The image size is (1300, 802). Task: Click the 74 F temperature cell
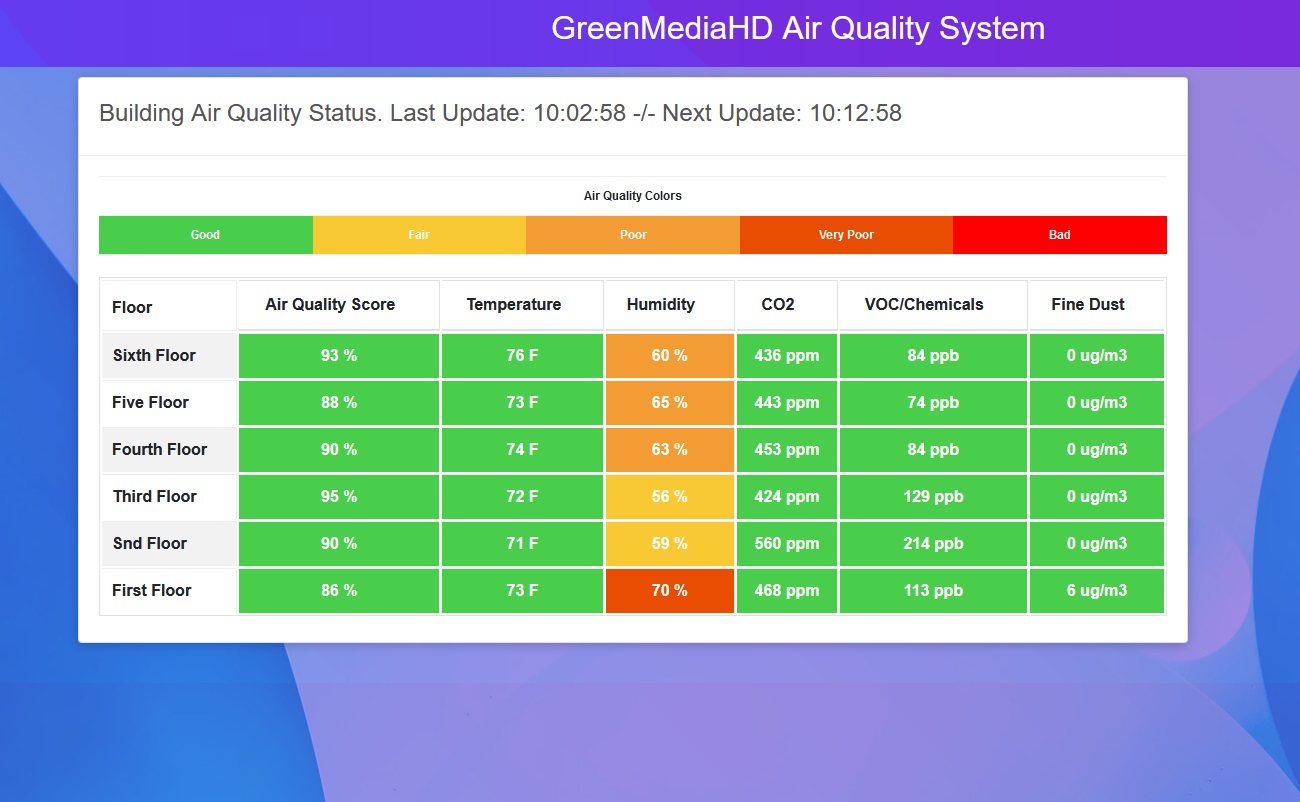click(522, 450)
